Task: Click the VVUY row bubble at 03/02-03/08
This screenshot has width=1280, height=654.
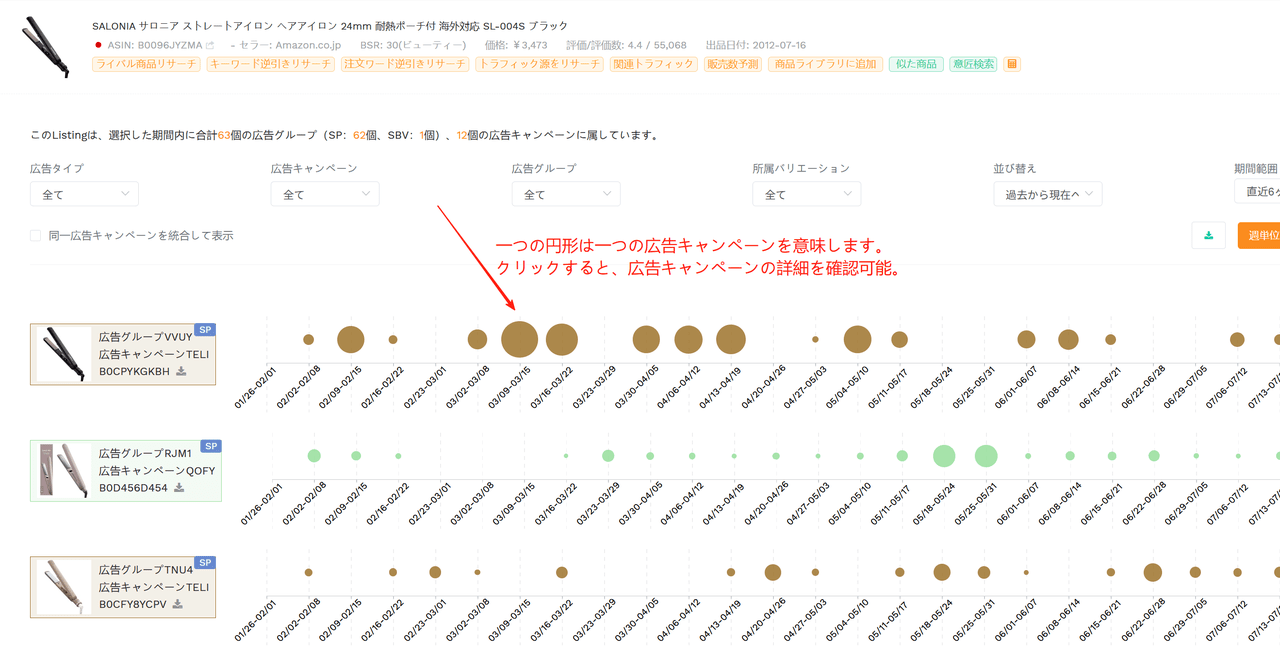Action: (x=477, y=339)
